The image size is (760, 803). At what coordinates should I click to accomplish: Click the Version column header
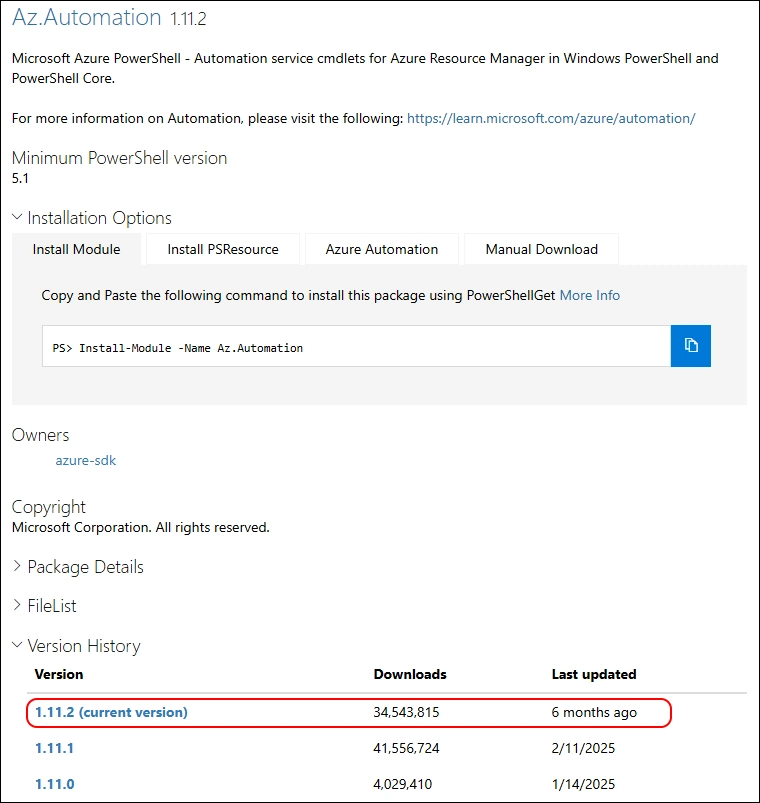(59, 674)
